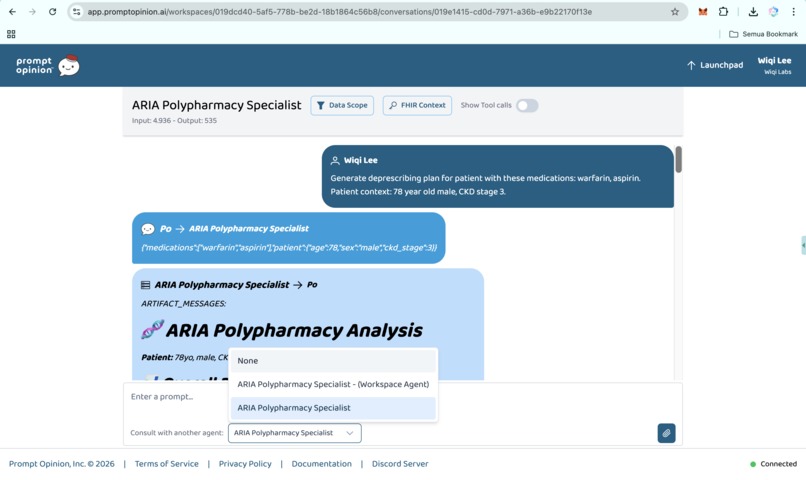The width and height of the screenshot is (806, 480).
Task: Collapse the Consult with another agent dropdown
Action: 295,433
